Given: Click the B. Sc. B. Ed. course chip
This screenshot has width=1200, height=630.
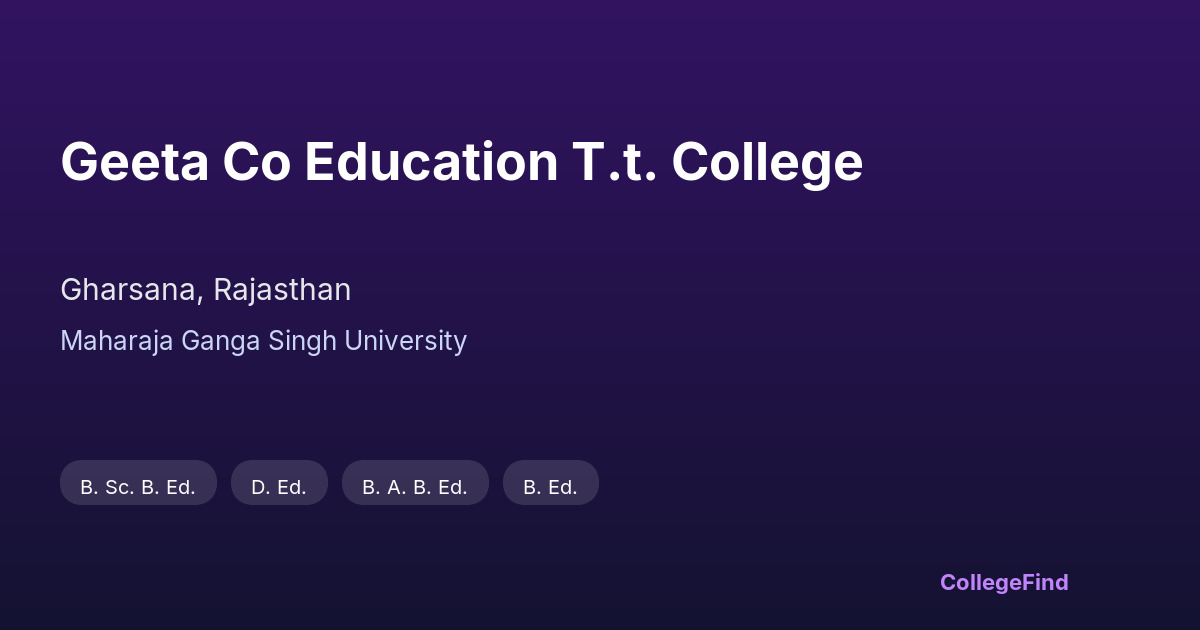Looking at the screenshot, I should [138, 483].
